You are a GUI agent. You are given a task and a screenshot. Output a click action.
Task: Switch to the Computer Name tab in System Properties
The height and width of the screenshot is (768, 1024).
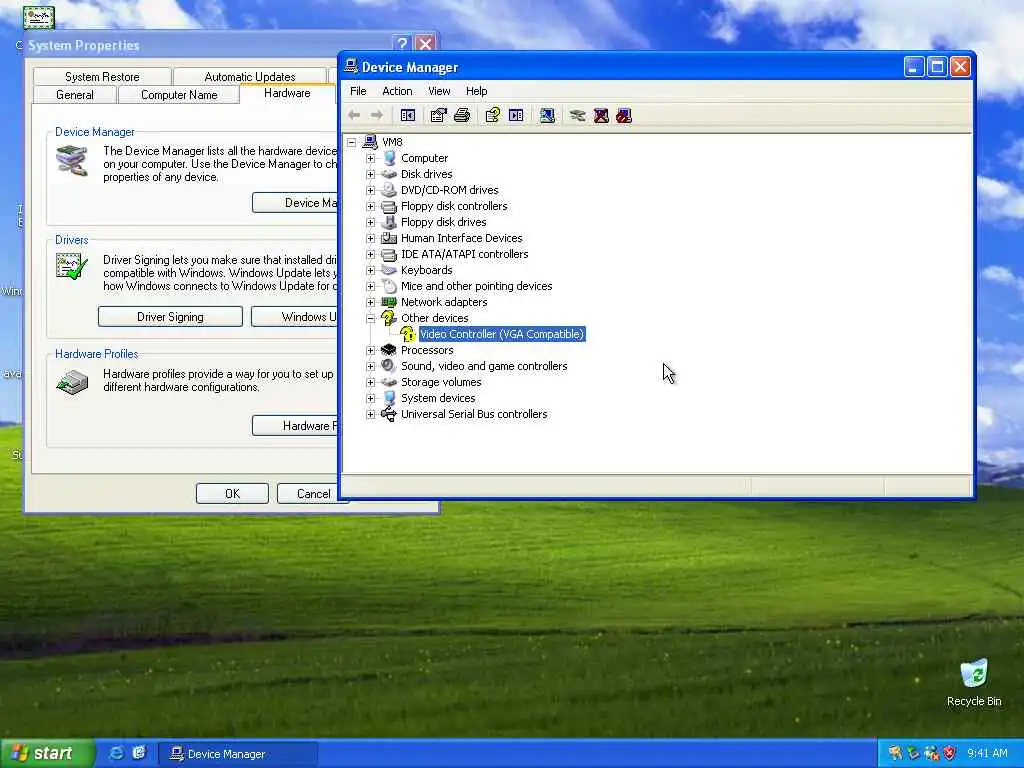tap(179, 95)
